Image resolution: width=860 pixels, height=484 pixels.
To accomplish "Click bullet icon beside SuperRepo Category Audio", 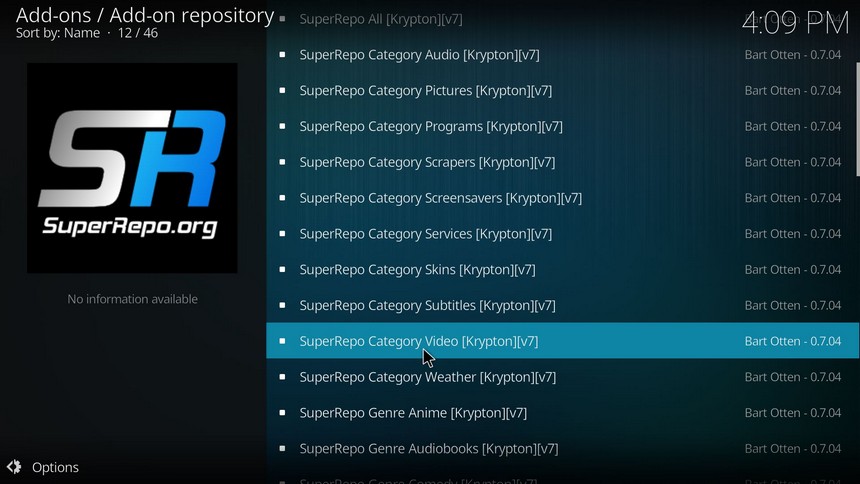I will (x=282, y=55).
